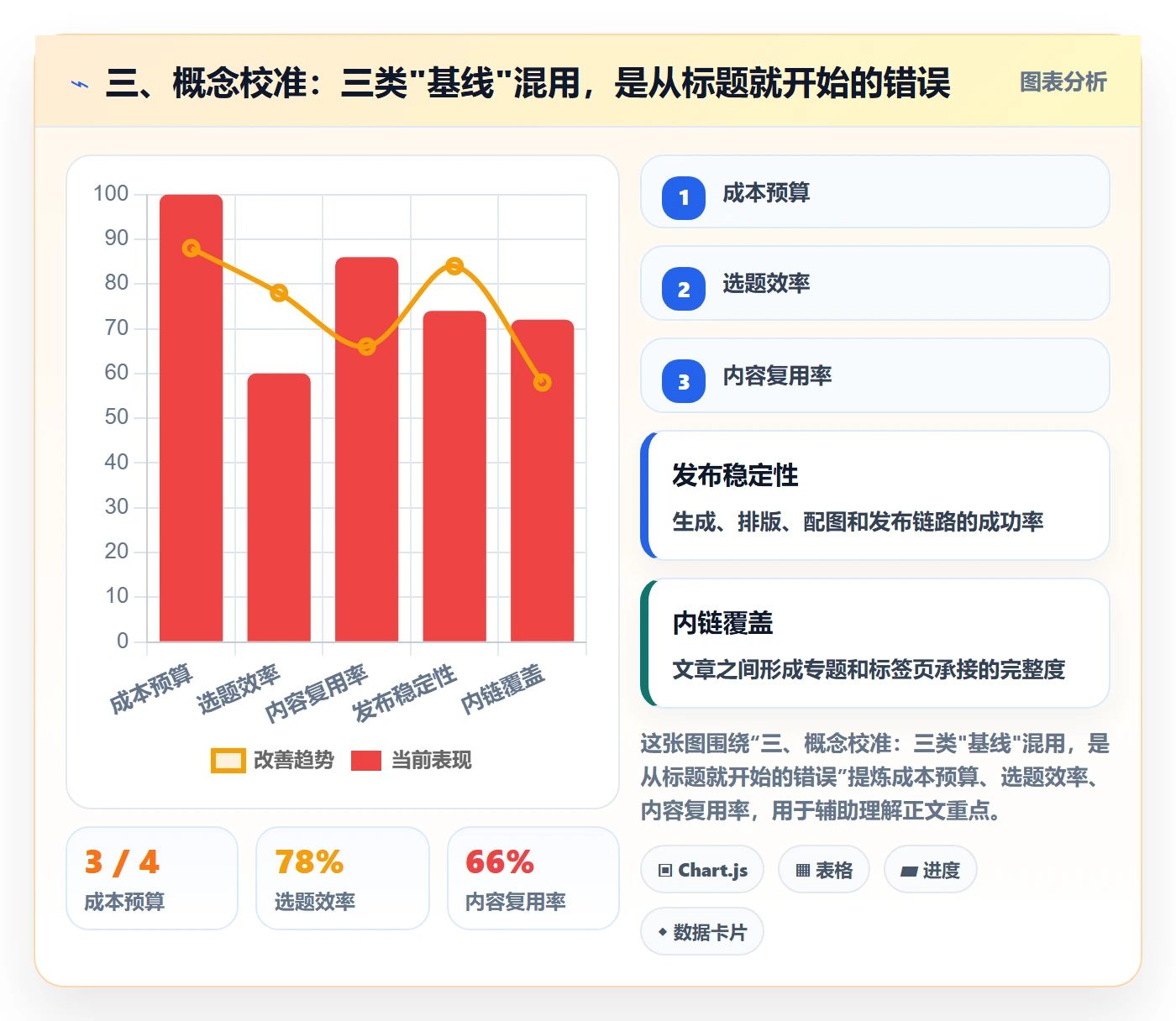This screenshot has width=1176, height=1021.
Task: Click the 当前表现 legend label
Action: (x=432, y=761)
